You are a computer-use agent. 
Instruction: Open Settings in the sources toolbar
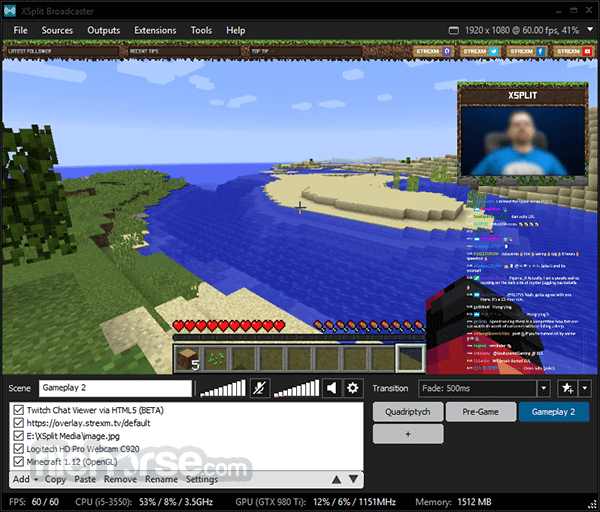[x=202, y=479]
